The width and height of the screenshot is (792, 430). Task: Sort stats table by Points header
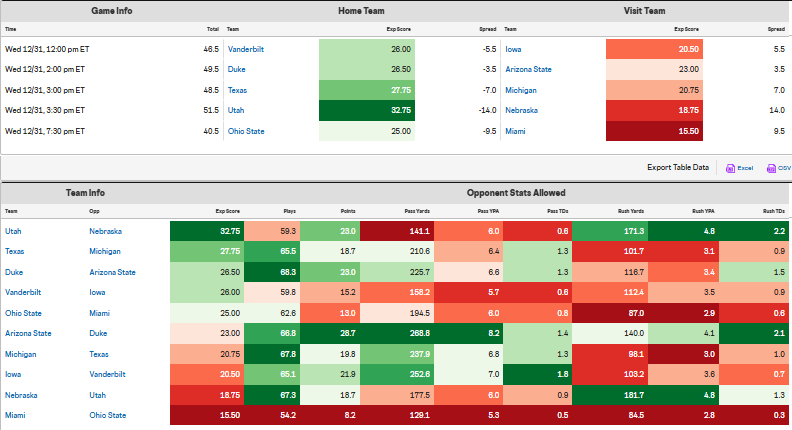(348, 211)
